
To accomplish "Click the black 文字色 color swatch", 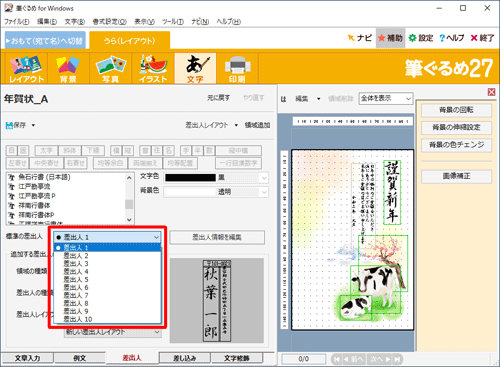I will point(191,178).
